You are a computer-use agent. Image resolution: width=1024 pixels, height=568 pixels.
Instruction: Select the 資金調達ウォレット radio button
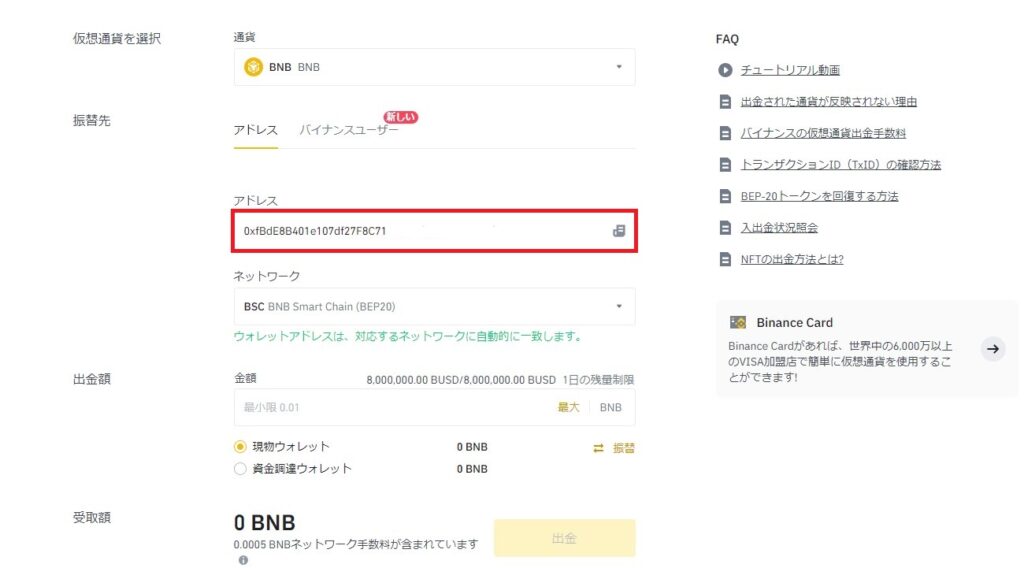pyautogui.click(x=240, y=469)
